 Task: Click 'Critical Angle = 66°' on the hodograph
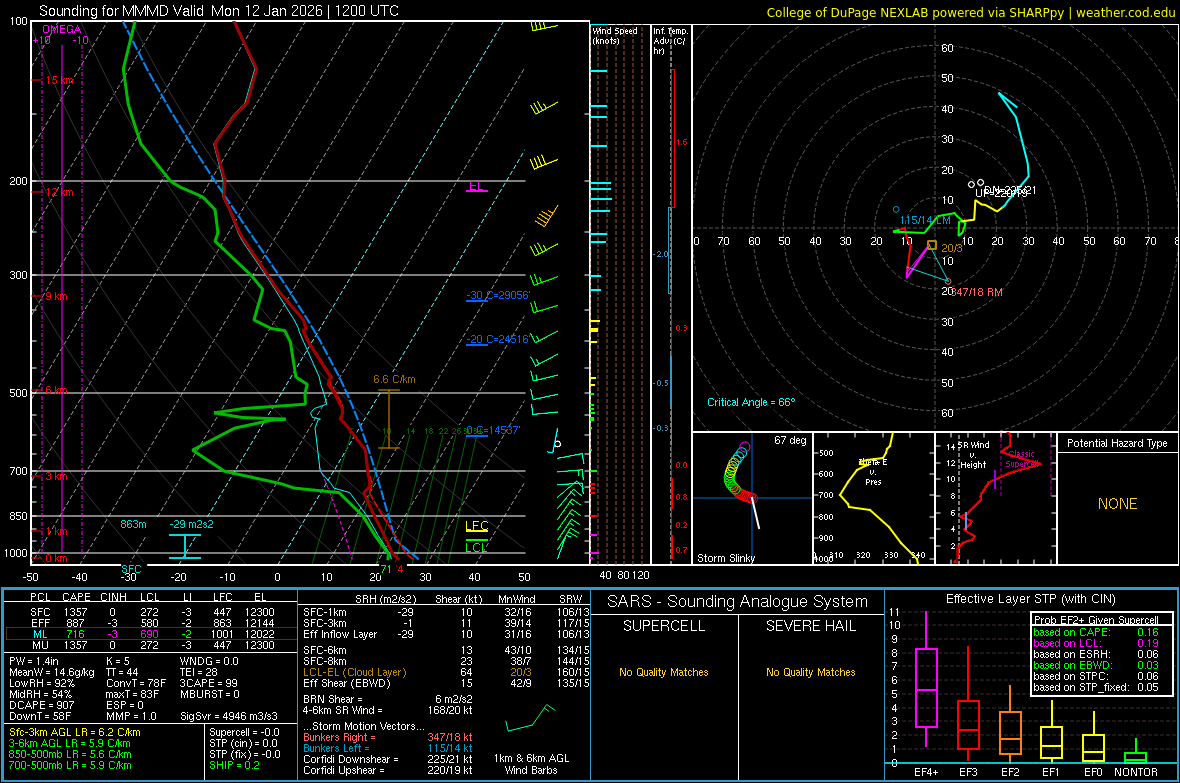(x=751, y=402)
